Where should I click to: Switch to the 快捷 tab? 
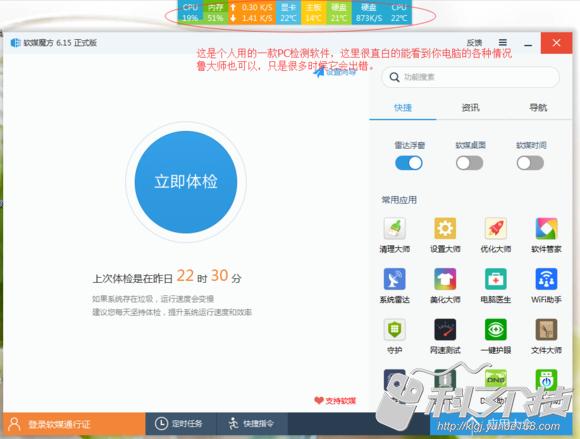[x=403, y=108]
